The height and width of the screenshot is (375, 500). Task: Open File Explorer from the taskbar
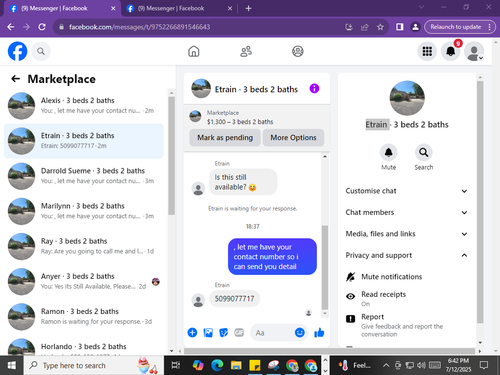(x=236, y=365)
